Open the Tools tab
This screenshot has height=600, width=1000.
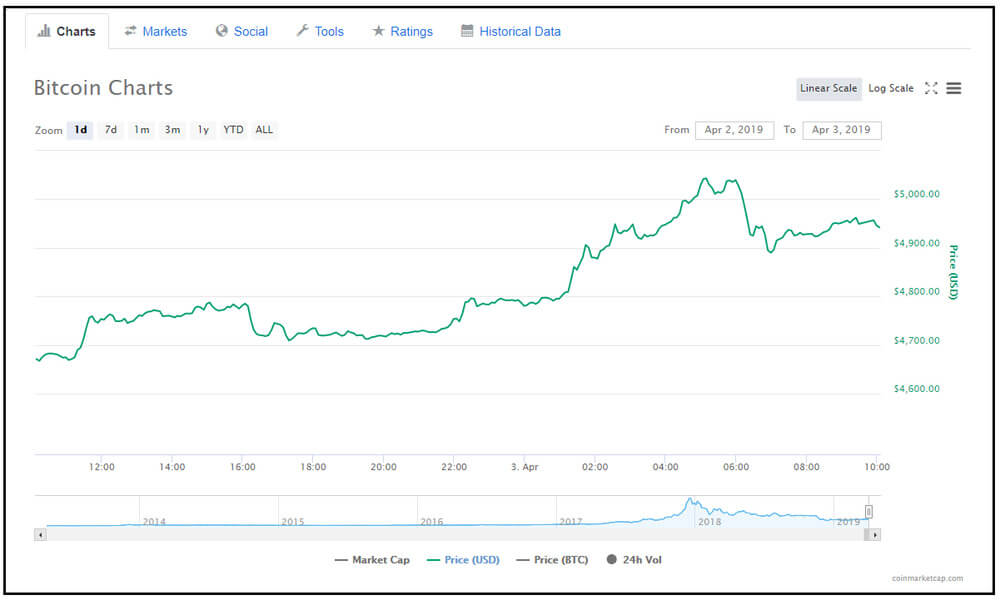pos(320,31)
